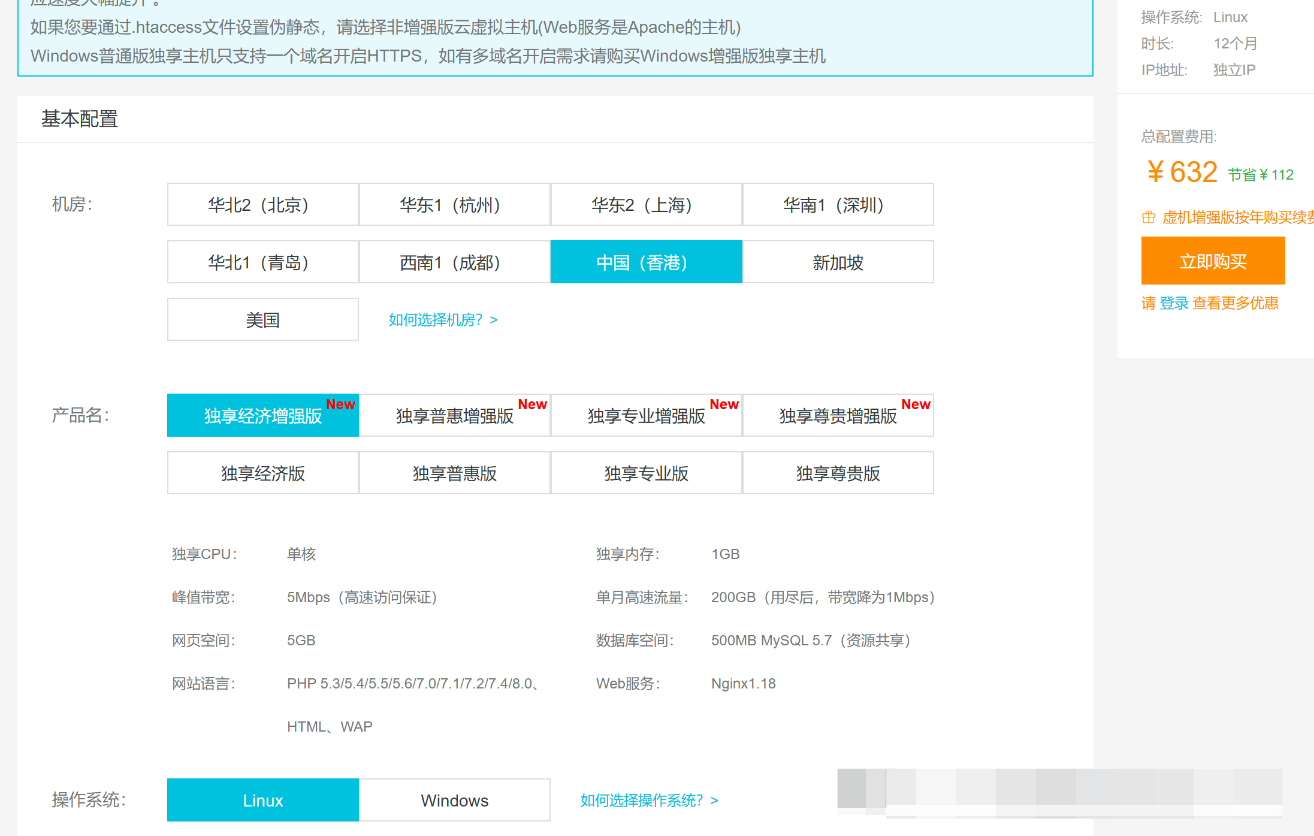
Task: Switch operating system to Windows
Action: (x=454, y=800)
